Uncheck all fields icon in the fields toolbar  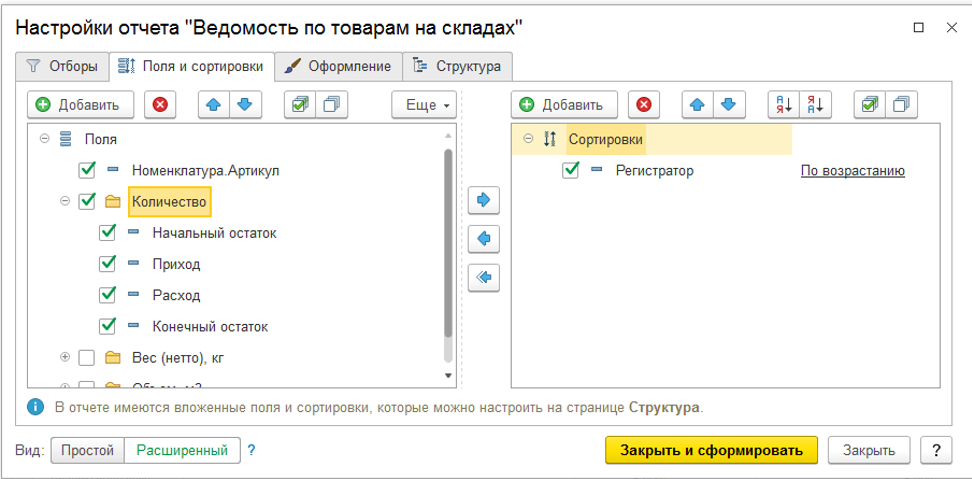click(332, 105)
